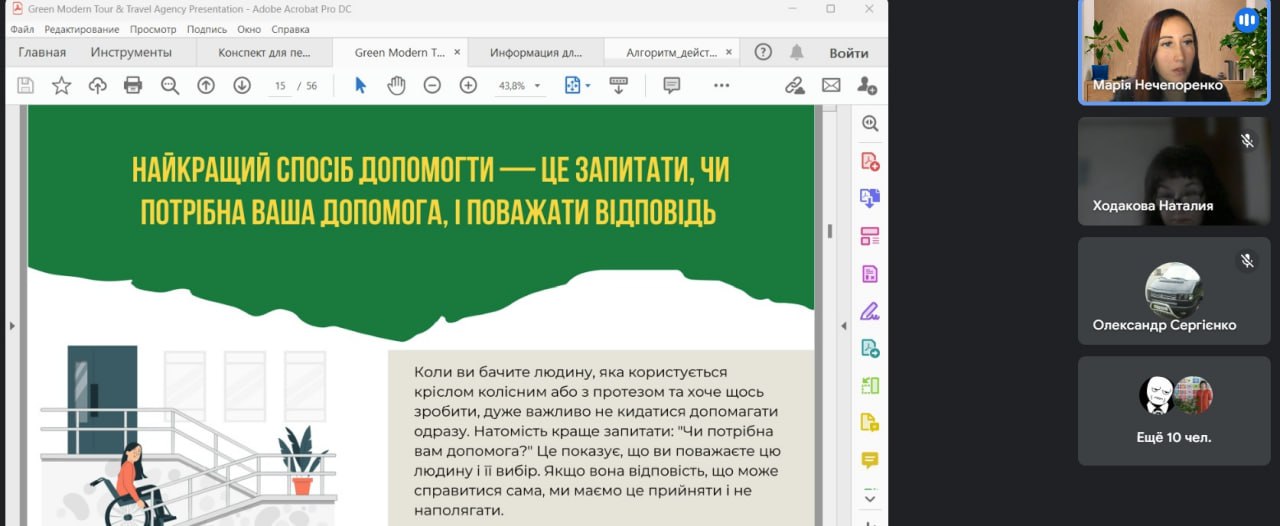Viewport: 1280px width, 526px height.
Task: Collapse the right tools pane arrow
Action: (x=843, y=326)
